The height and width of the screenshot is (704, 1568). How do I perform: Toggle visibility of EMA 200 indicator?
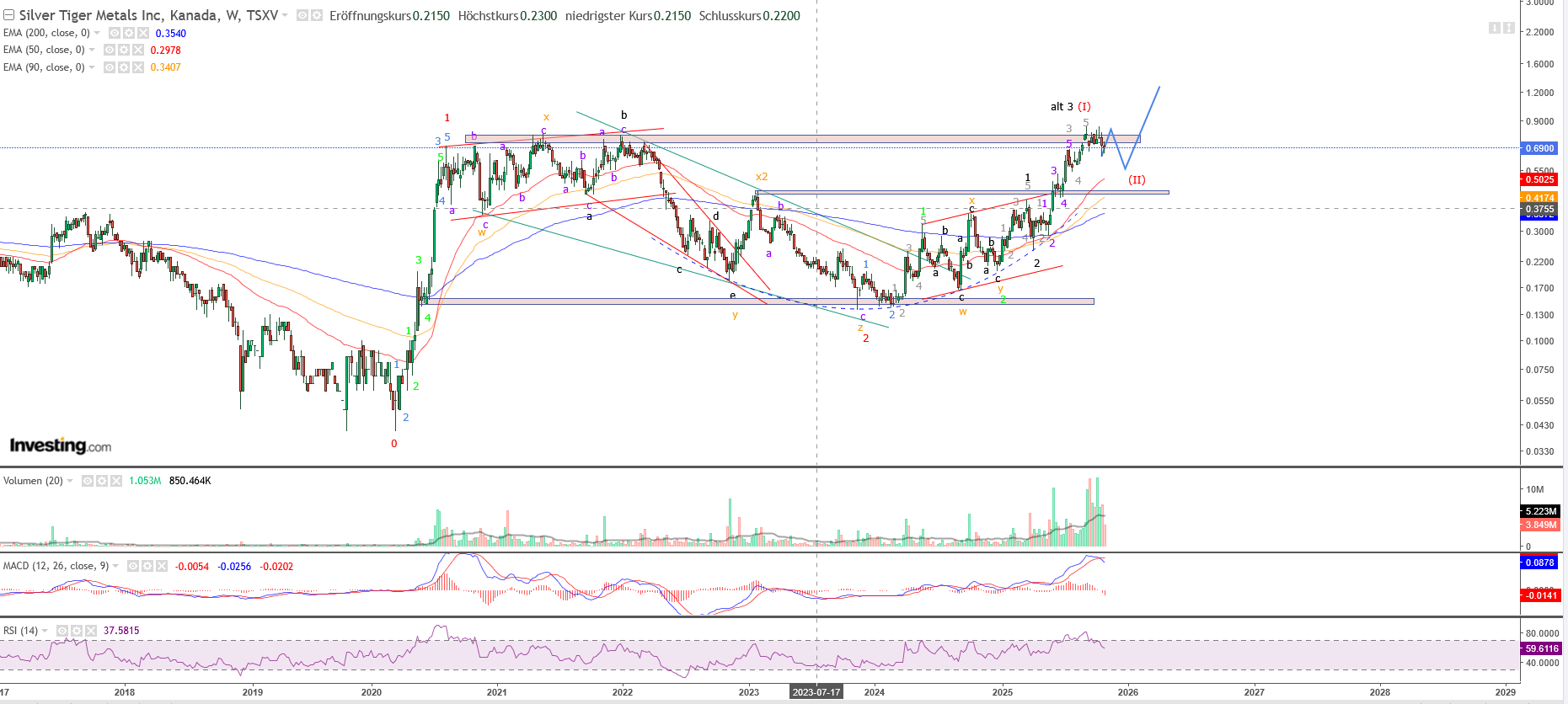click(x=115, y=33)
